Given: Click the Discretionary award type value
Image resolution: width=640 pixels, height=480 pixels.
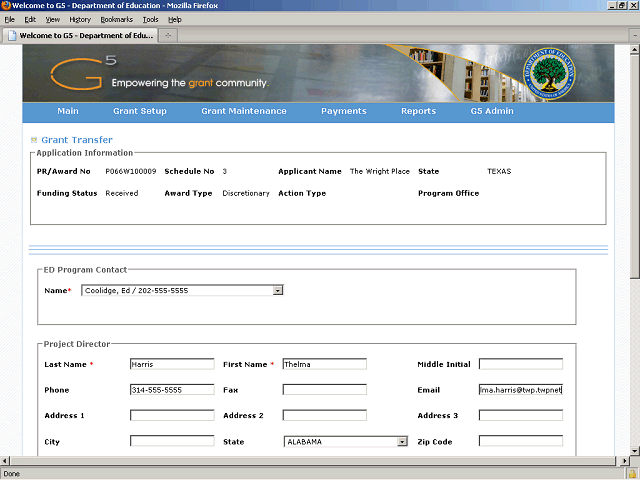Looking at the screenshot, I should click(246, 193).
